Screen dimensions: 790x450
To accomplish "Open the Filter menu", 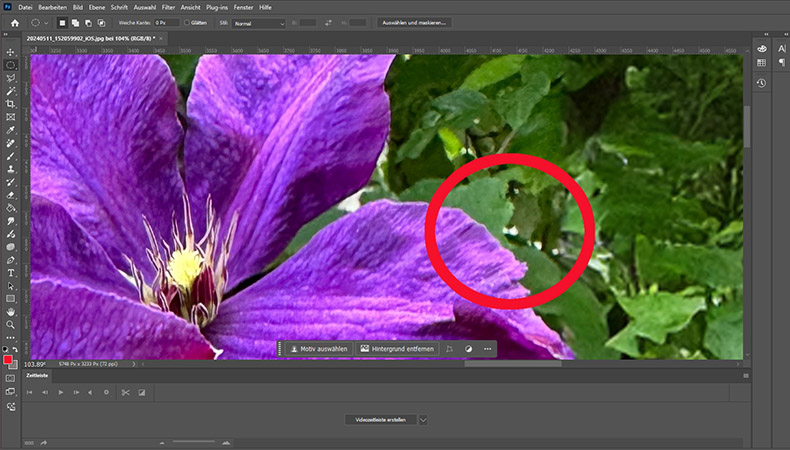I will coord(169,7).
